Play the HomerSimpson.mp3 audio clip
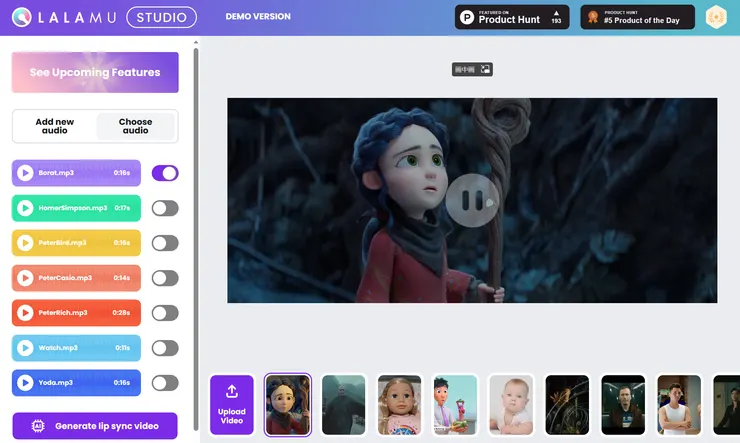The image size is (740, 443). click(x=25, y=208)
